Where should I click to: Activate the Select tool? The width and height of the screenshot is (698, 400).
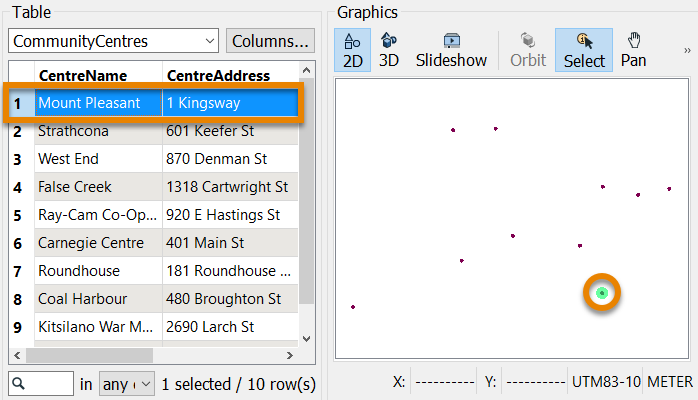pyautogui.click(x=584, y=50)
